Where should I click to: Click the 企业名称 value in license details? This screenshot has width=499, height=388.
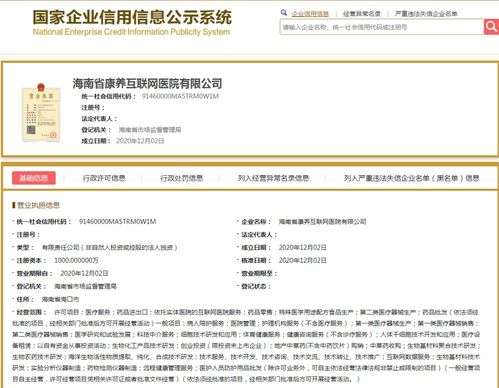(x=322, y=222)
